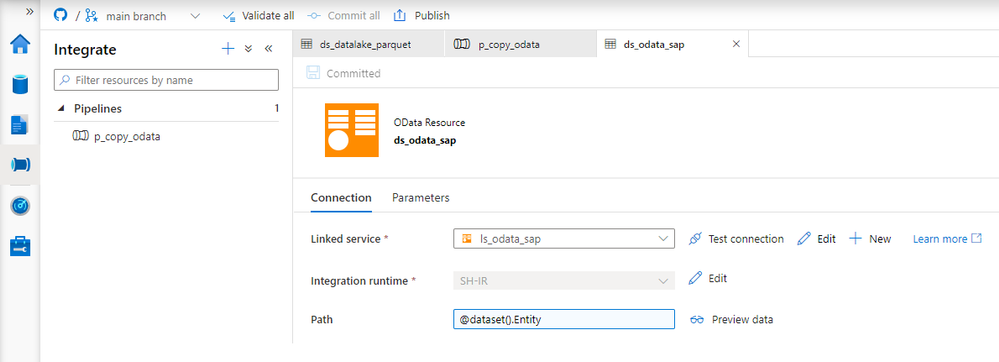The height and width of the screenshot is (362, 999).
Task: Click Validate all
Action: [x=259, y=16]
